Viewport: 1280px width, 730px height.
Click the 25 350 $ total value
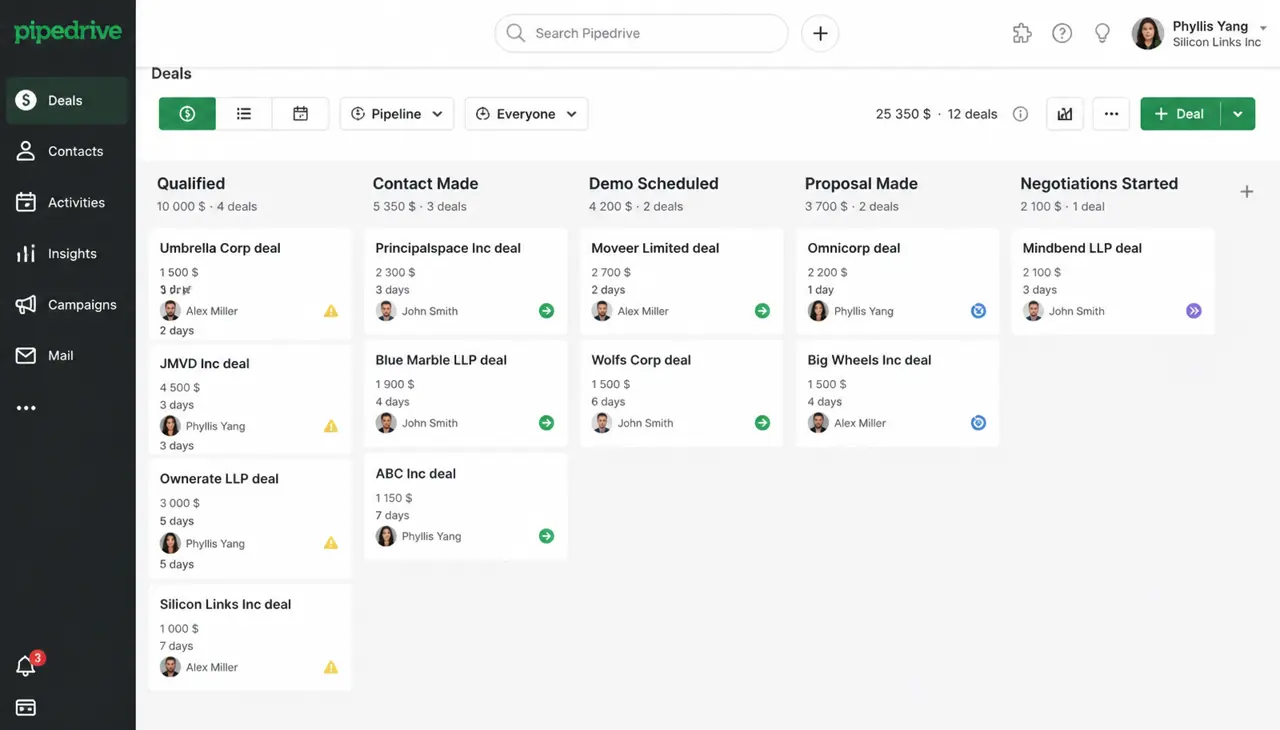tap(903, 114)
